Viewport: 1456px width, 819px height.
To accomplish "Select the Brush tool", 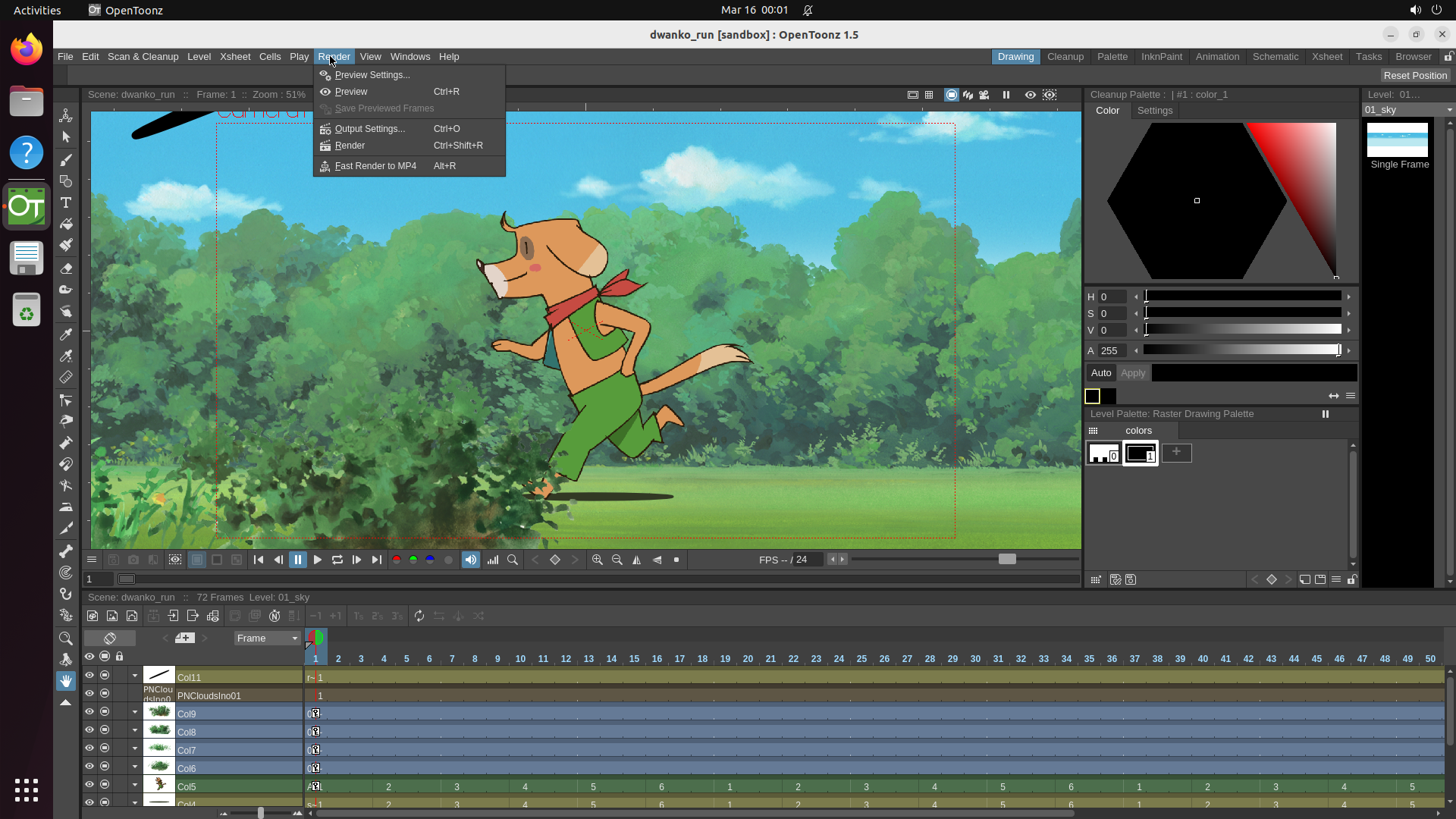I will point(65,160).
